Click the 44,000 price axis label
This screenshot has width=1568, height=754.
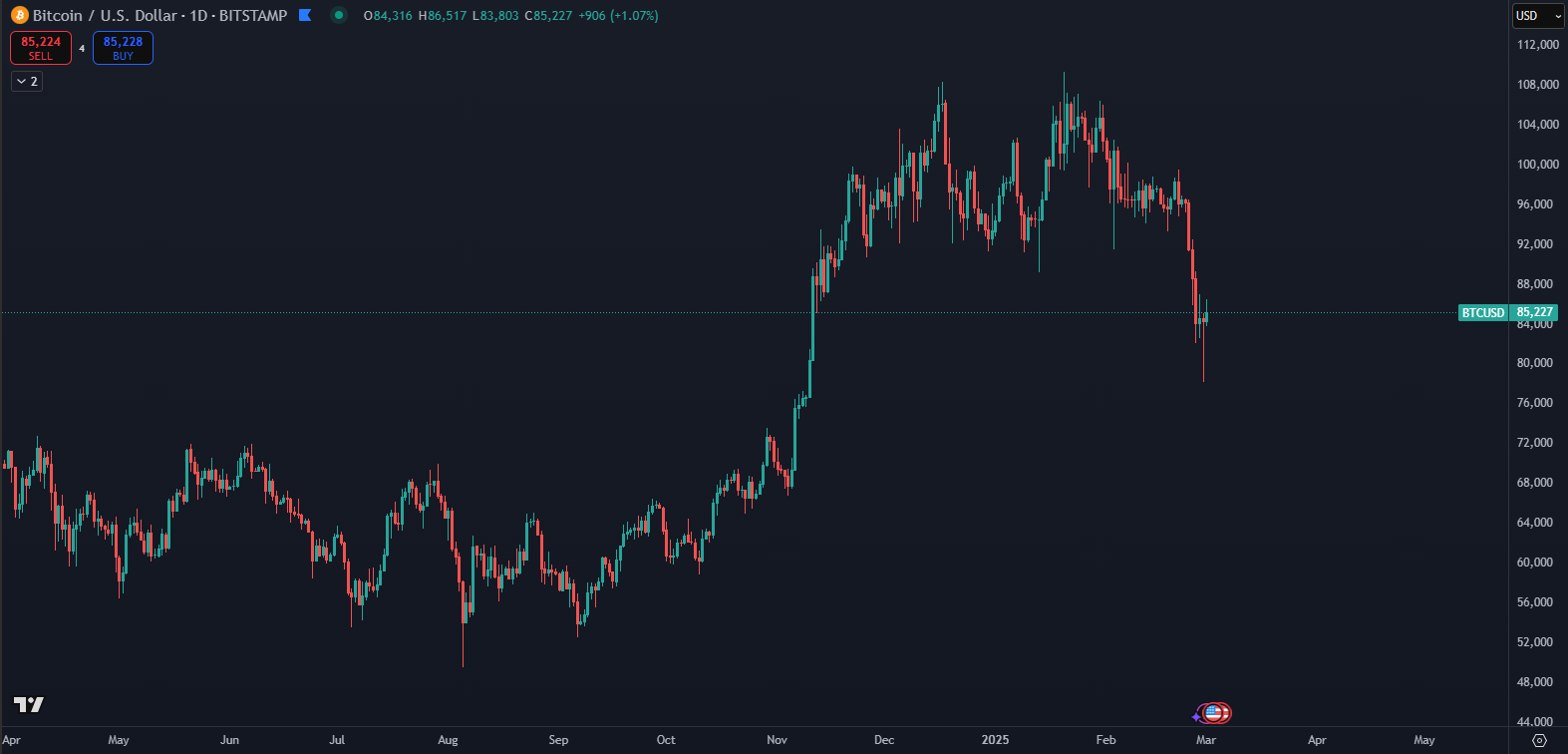1537,722
